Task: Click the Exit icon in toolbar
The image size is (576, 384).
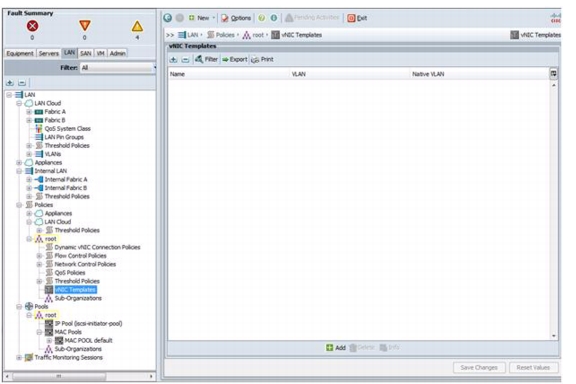Action: pyautogui.click(x=352, y=18)
